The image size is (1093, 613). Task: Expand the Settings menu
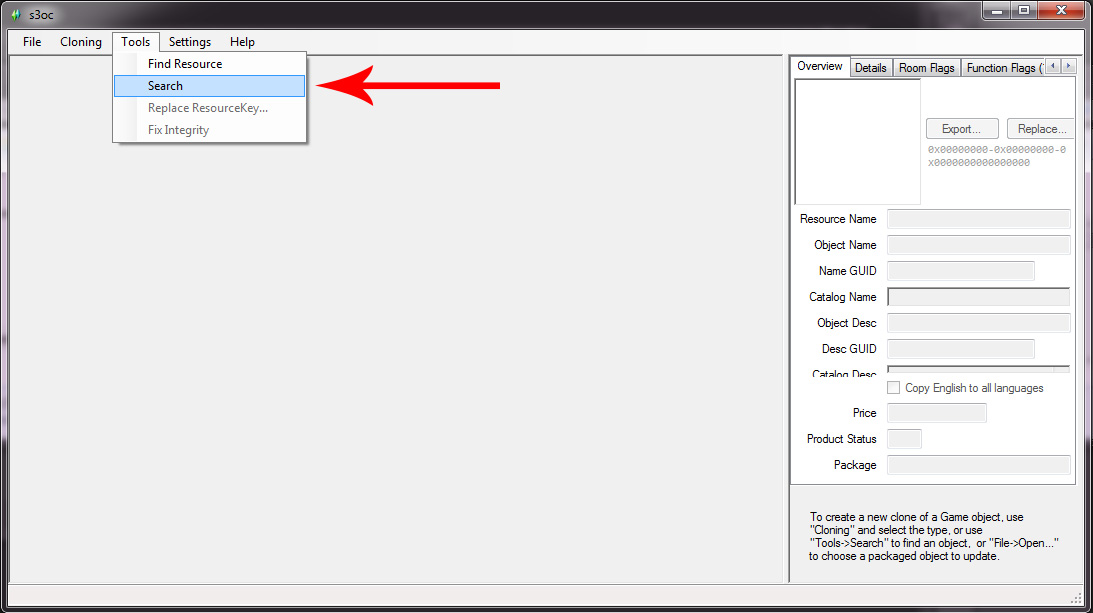(x=189, y=42)
